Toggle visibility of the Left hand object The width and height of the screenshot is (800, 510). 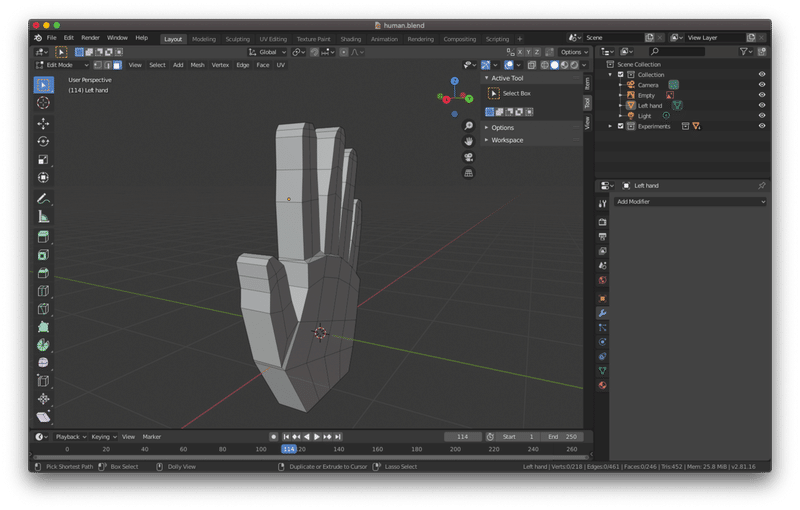pos(762,105)
